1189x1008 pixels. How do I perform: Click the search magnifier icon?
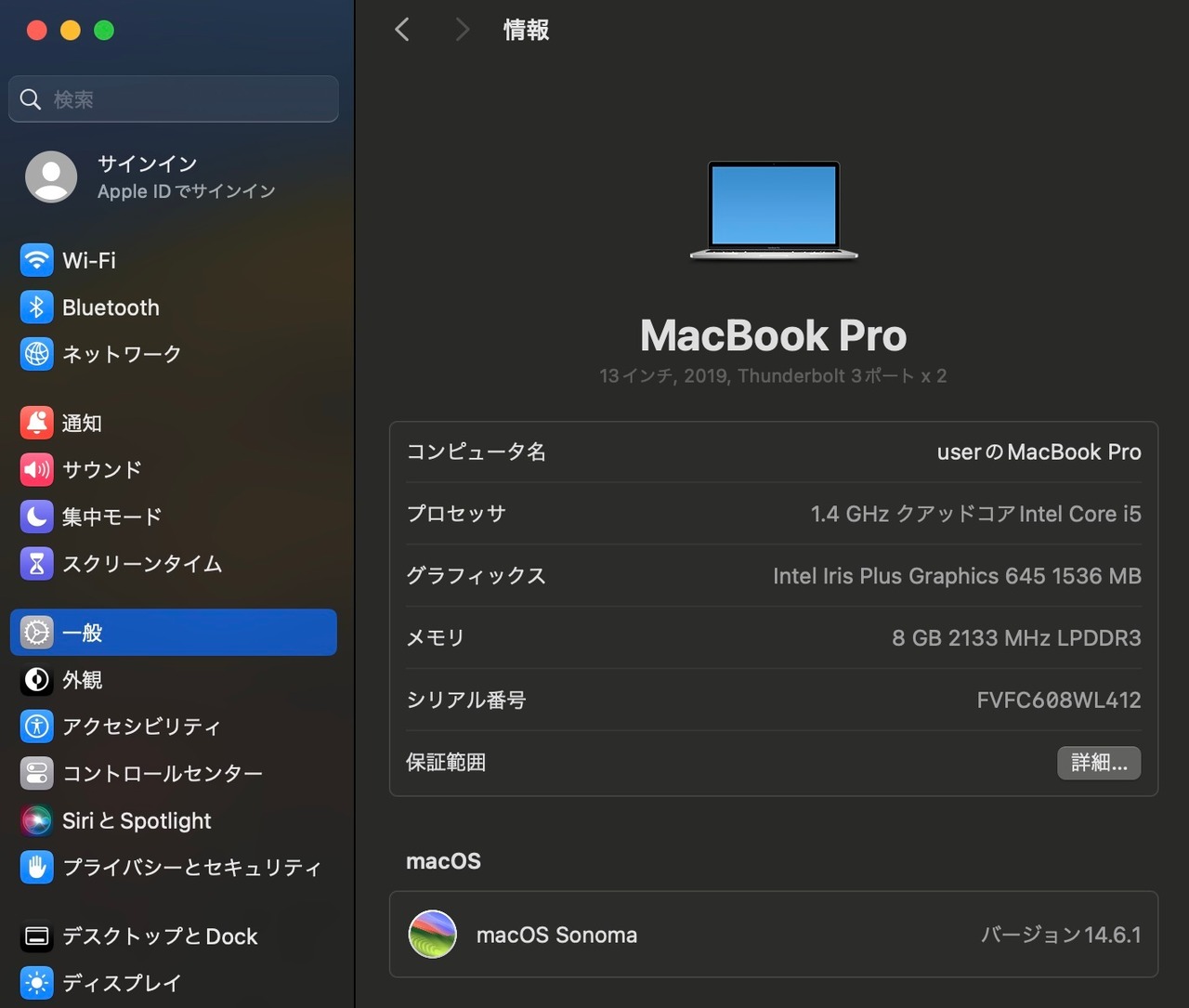[31, 99]
